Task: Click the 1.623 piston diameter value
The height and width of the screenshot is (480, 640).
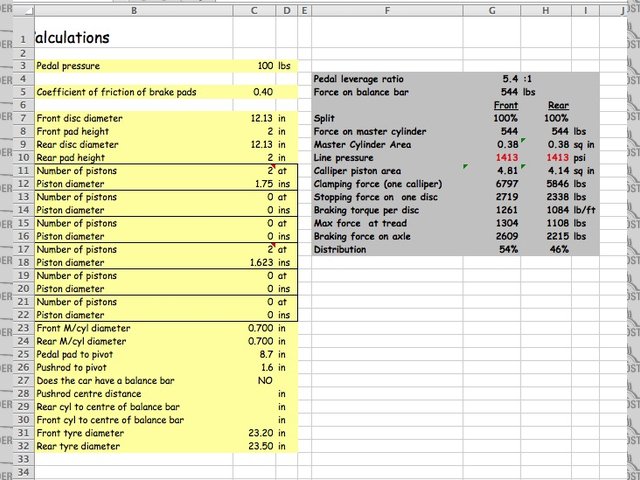Action: (x=256, y=262)
